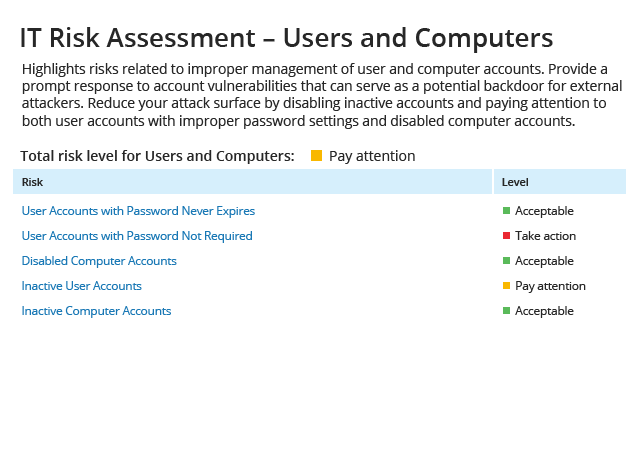Open User Accounts with Password Not Required link
Viewport: 640px width, 450px height.
[137, 236]
